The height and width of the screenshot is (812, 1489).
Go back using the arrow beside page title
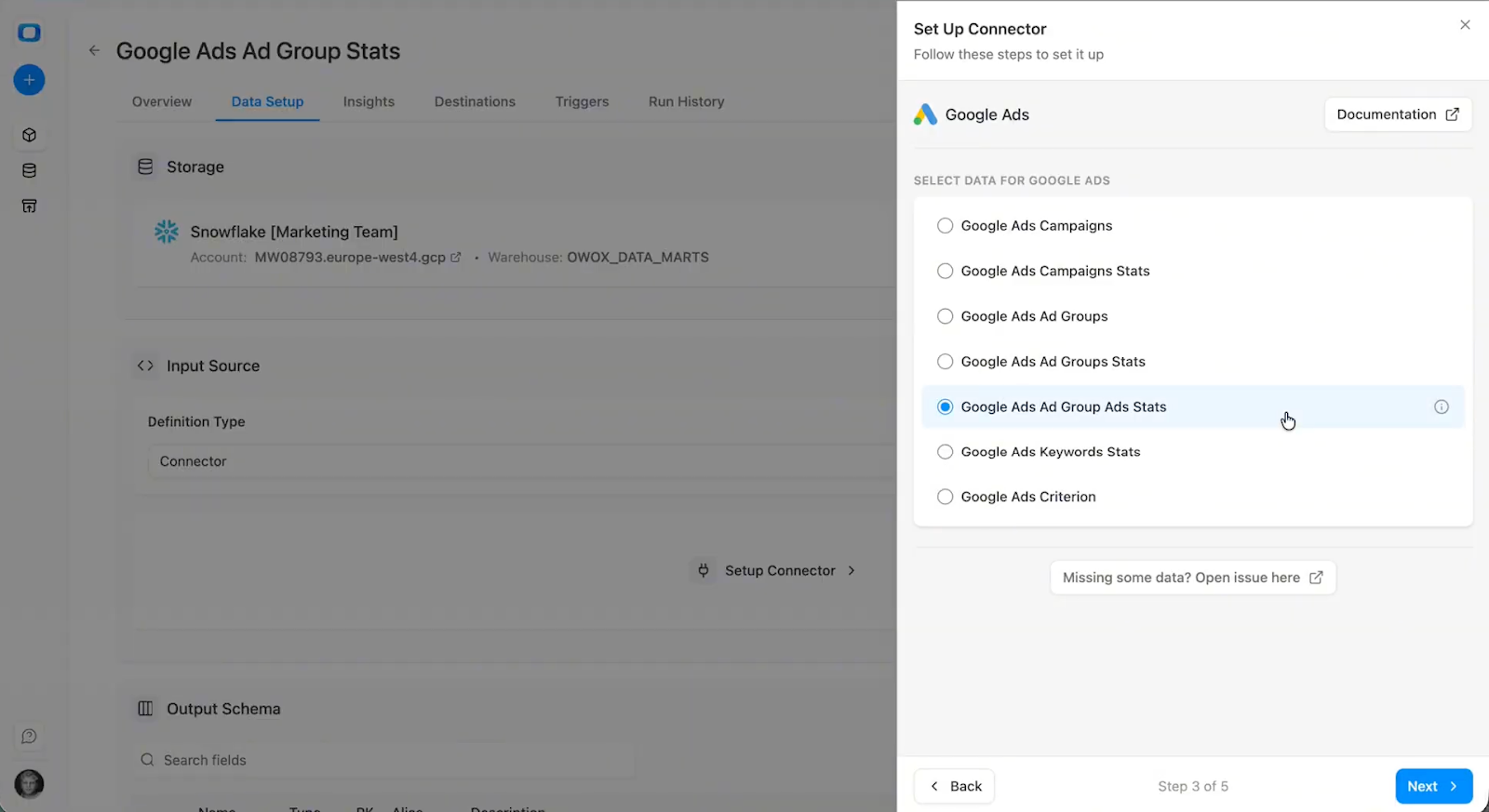click(94, 50)
